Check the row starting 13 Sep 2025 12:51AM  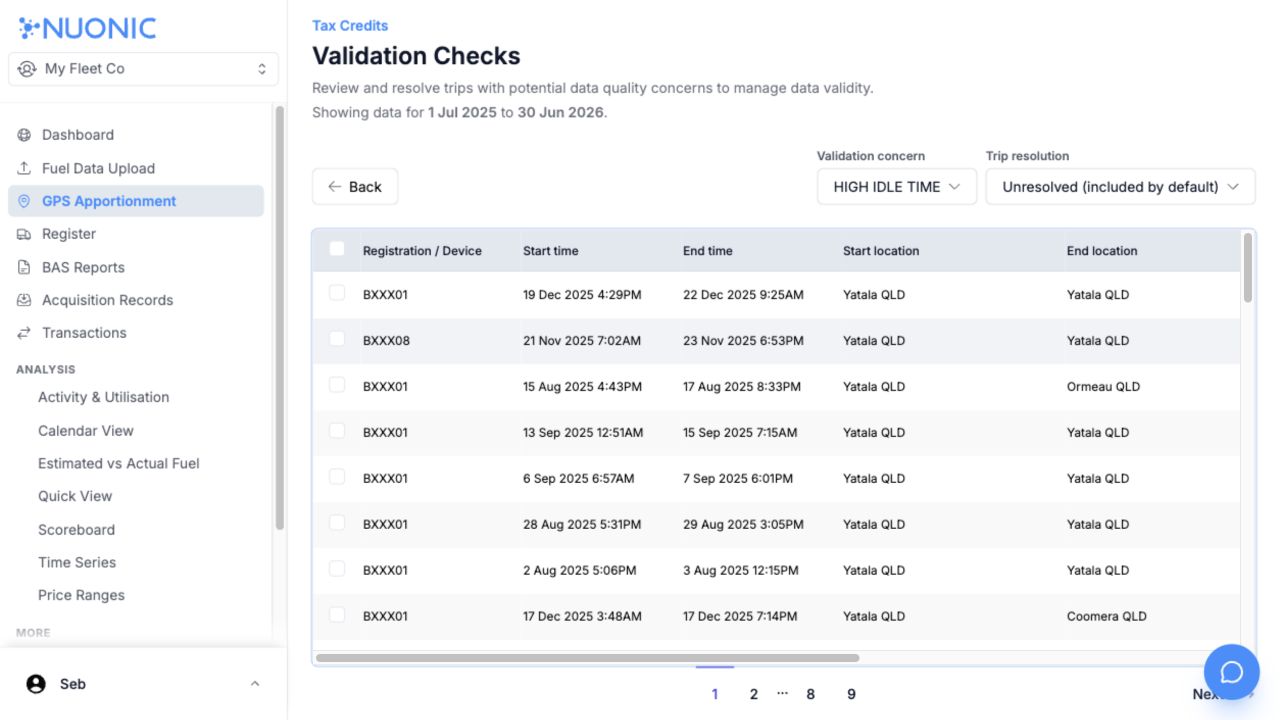click(337, 431)
